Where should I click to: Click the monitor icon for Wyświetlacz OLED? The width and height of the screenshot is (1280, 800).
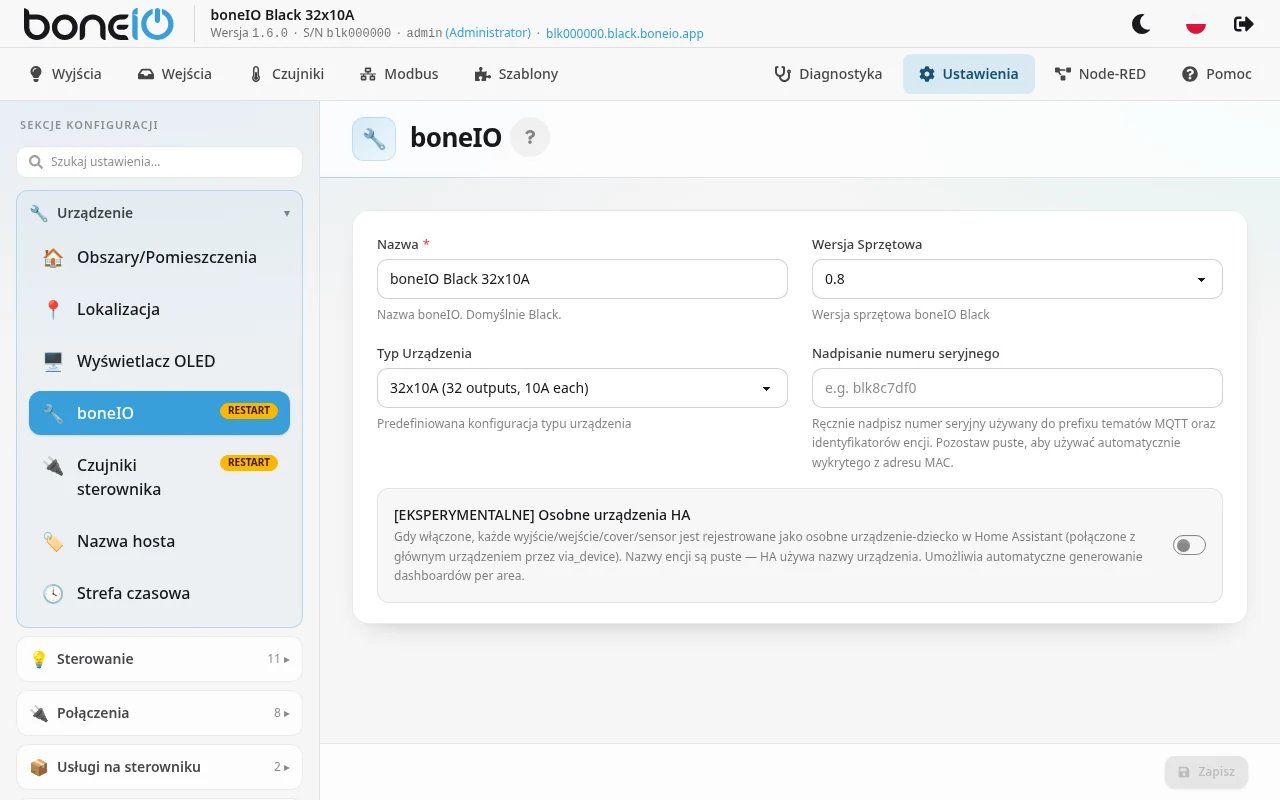pos(53,361)
